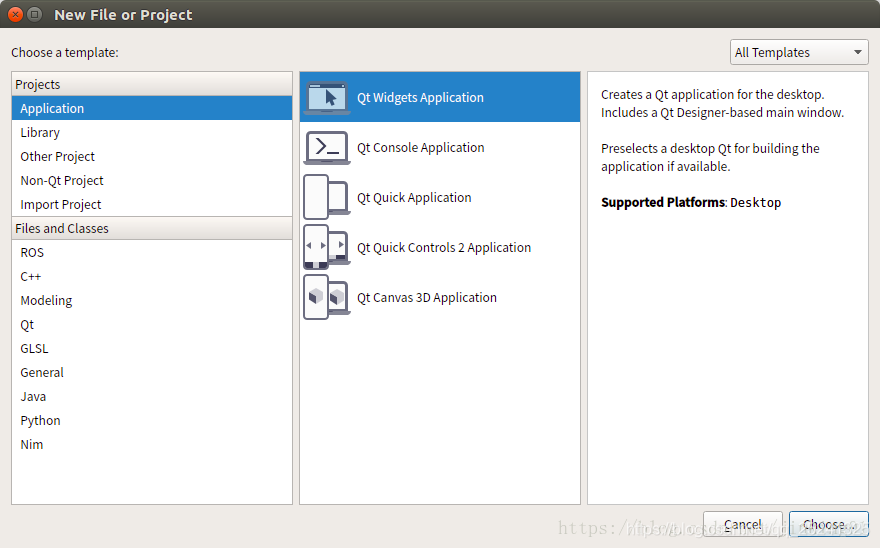Open the All Templates dropdown
This screenshot has width=880, height=548.
[x=799, y=52]
